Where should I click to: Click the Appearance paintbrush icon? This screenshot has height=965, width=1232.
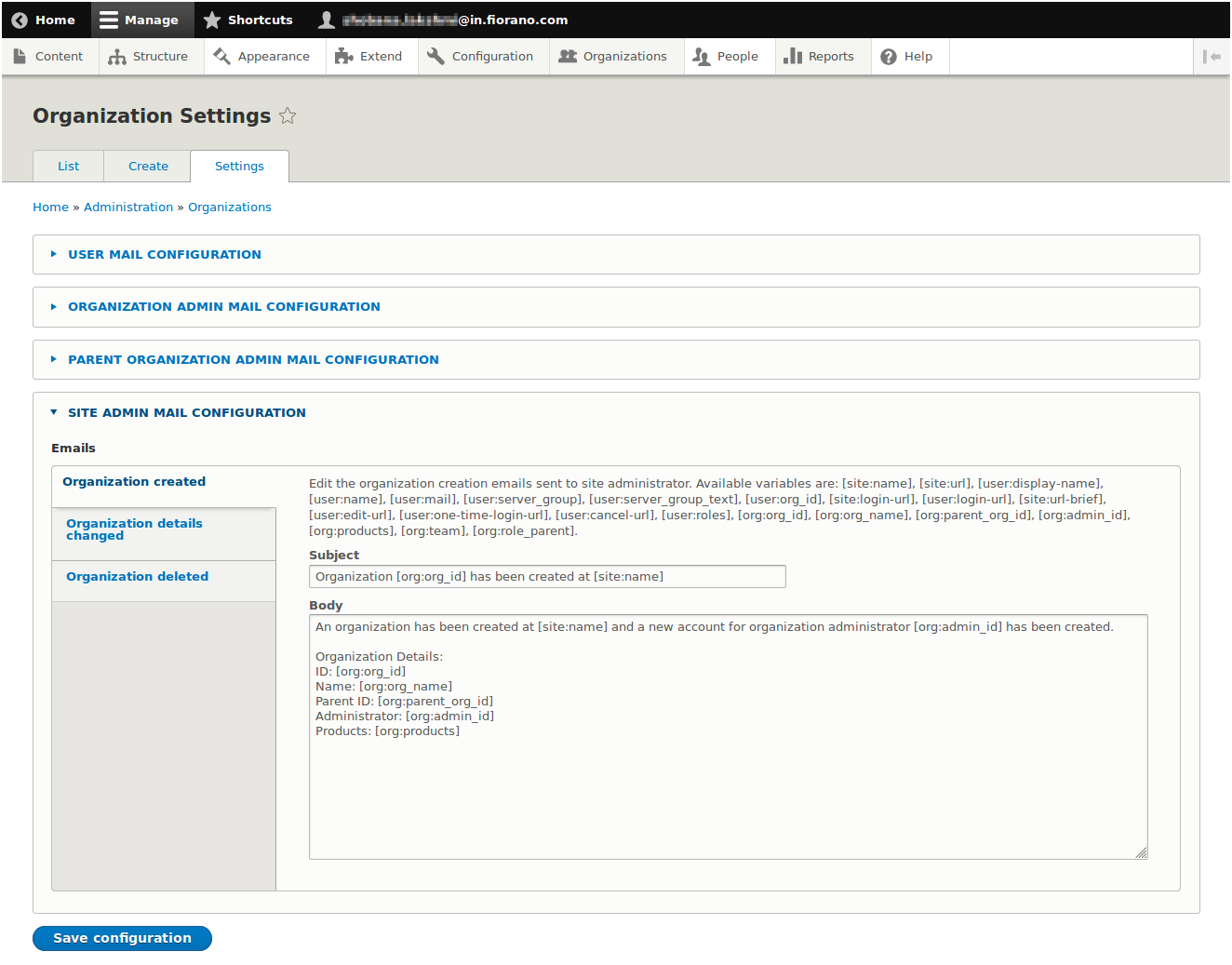222,57
